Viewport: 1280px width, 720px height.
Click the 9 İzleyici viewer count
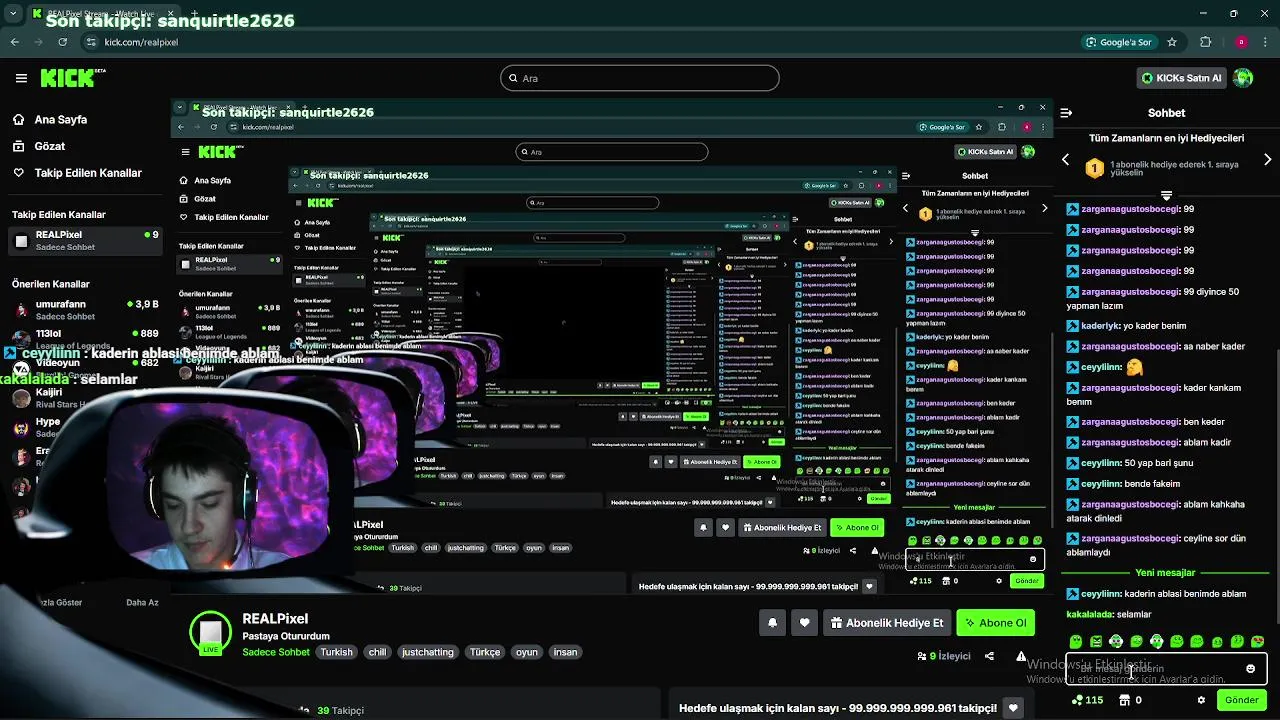(x=944, y=656)
